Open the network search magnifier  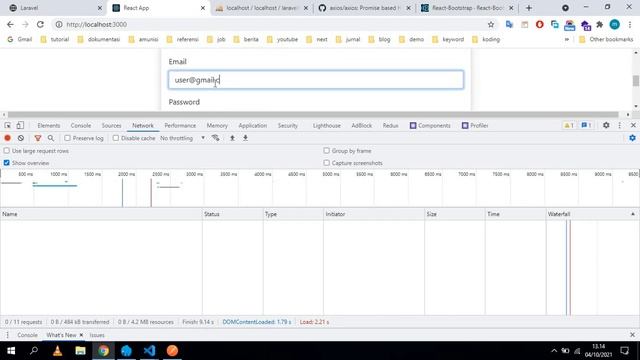(51, 138)
